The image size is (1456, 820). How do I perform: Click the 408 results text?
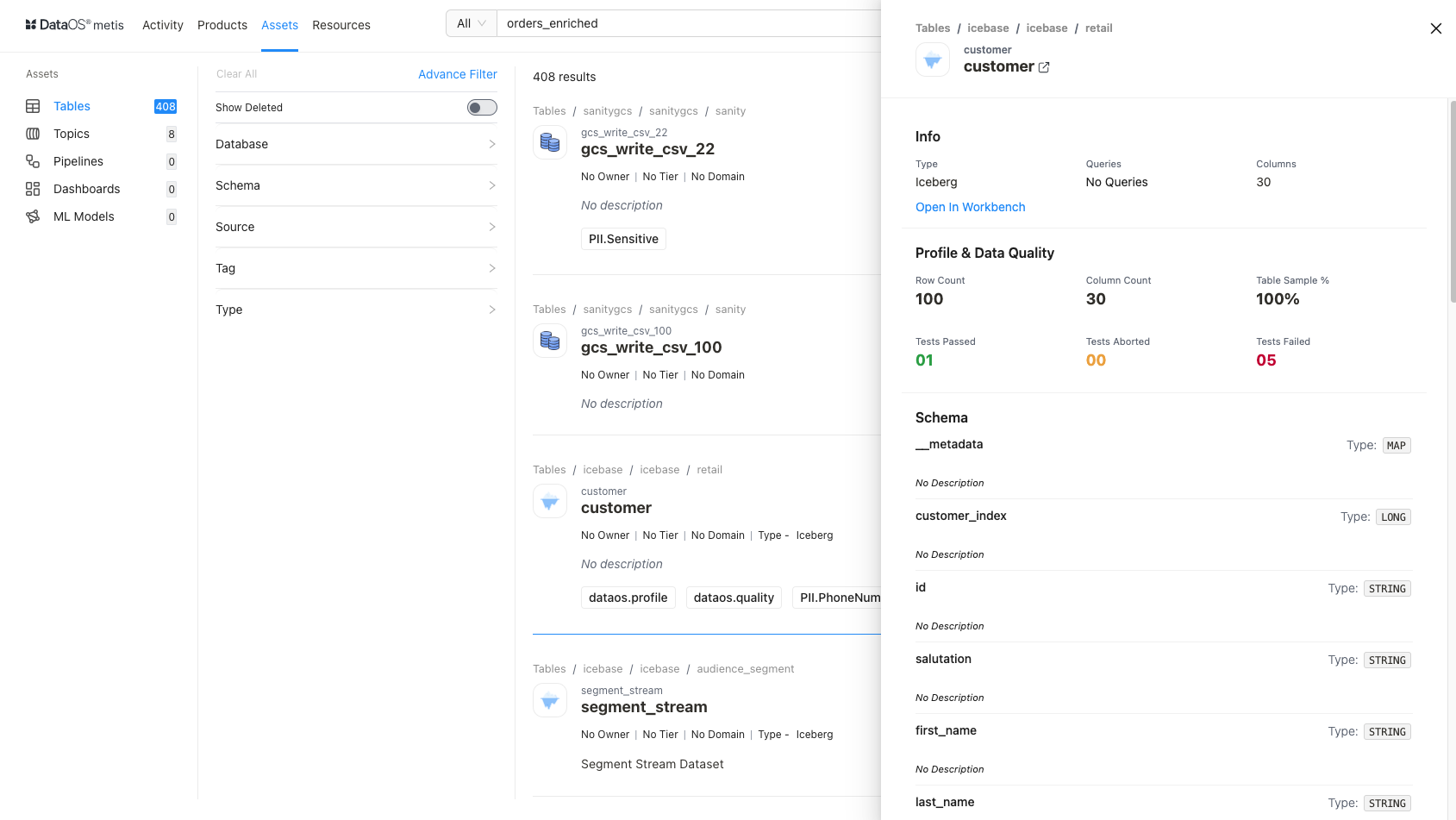[x=565, y=77]
